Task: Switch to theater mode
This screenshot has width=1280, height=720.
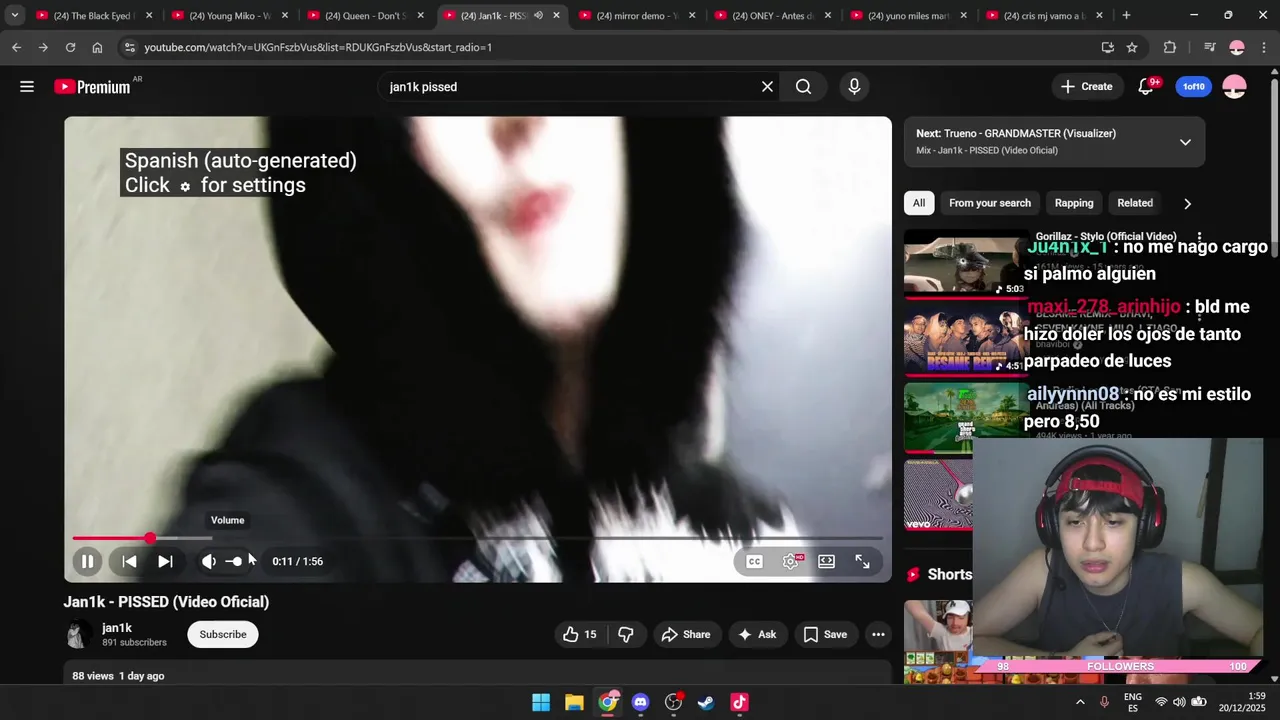Action: [826, 562]
